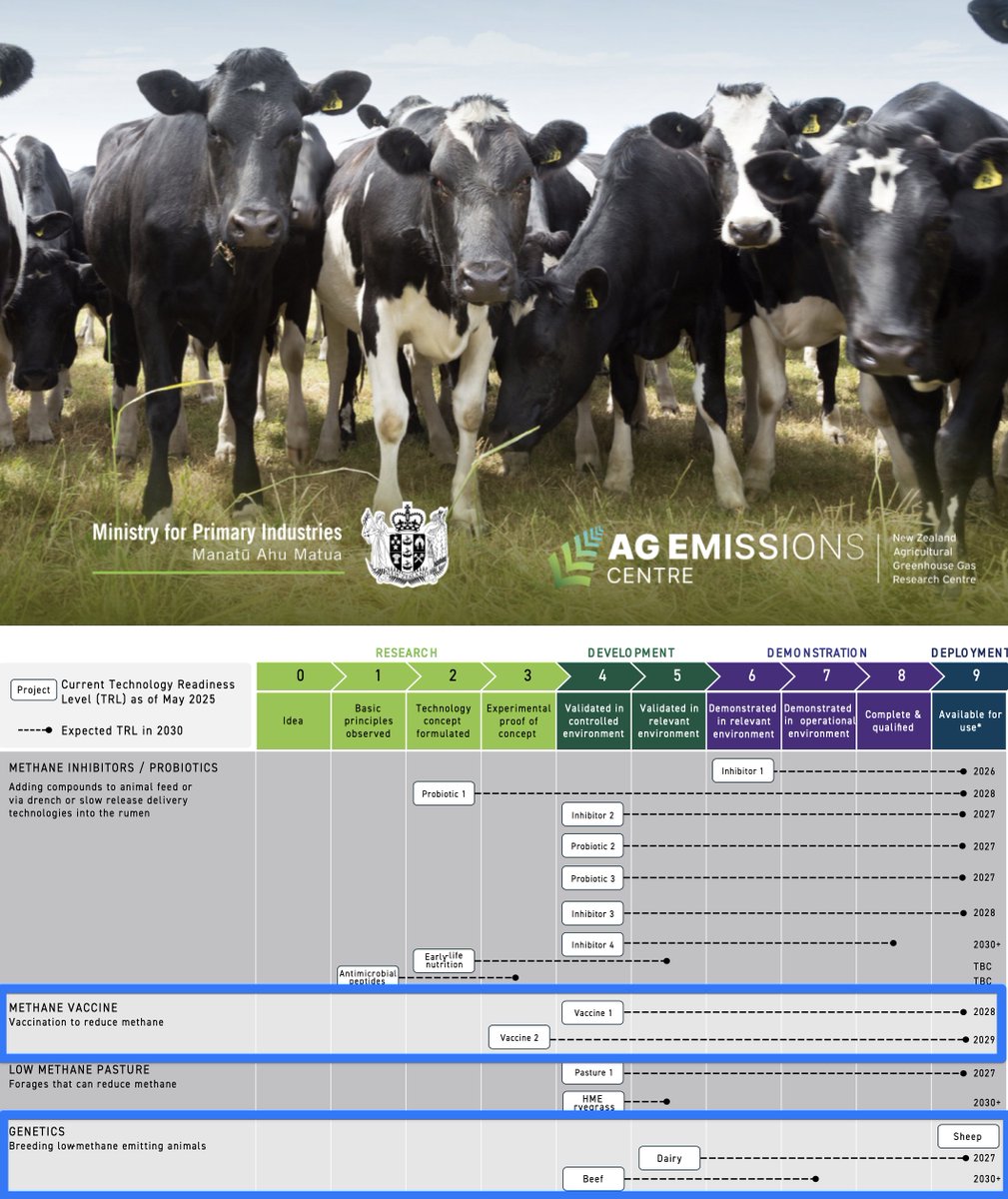Image resolution: width=1008 pixels, height=1199 pixels.
Task: Click 'Breeding low-methane emitting animals' description
Action: pos(107,1146)
